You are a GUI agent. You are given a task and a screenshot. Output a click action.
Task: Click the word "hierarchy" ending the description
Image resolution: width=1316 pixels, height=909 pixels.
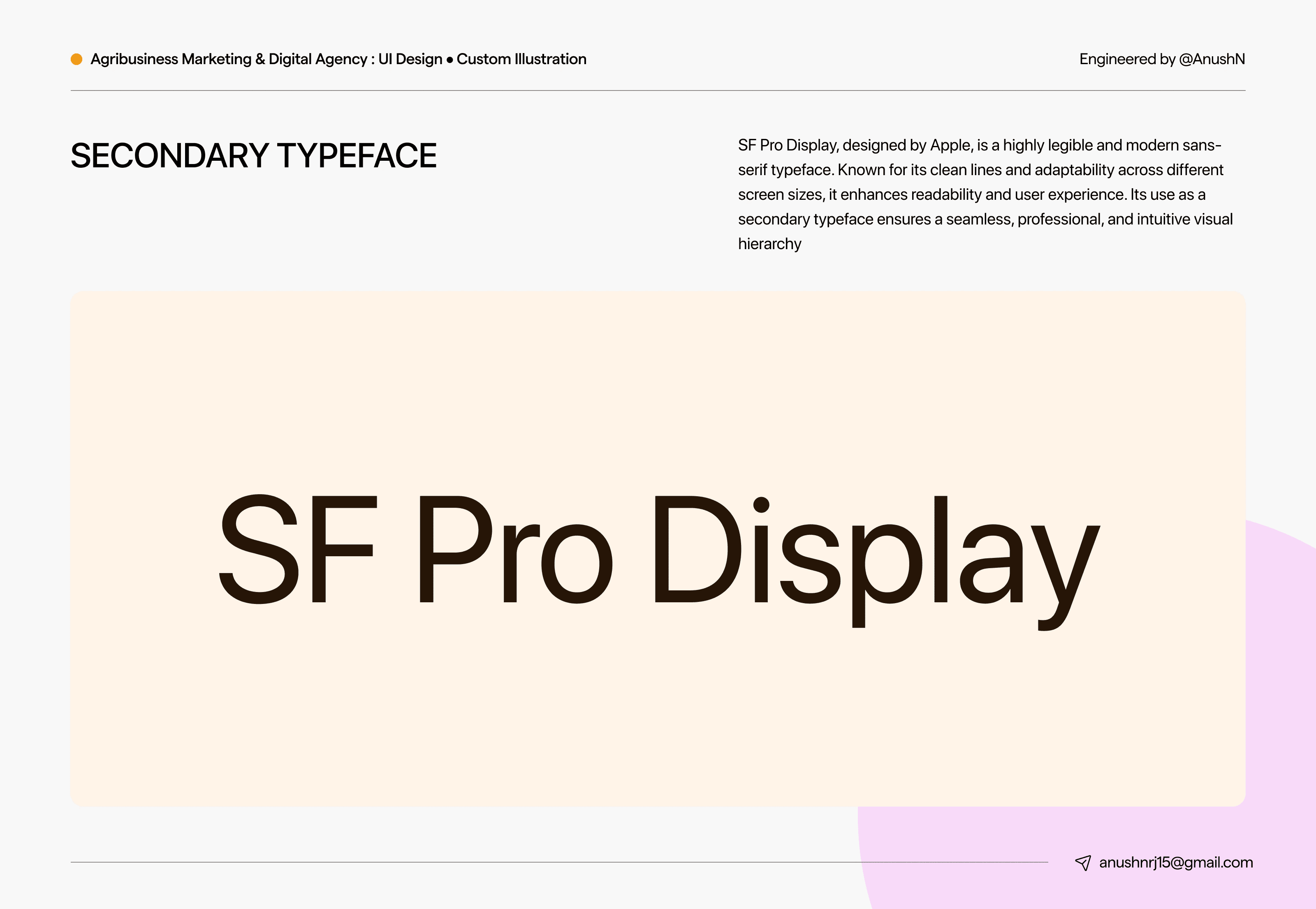coord(770,244)
